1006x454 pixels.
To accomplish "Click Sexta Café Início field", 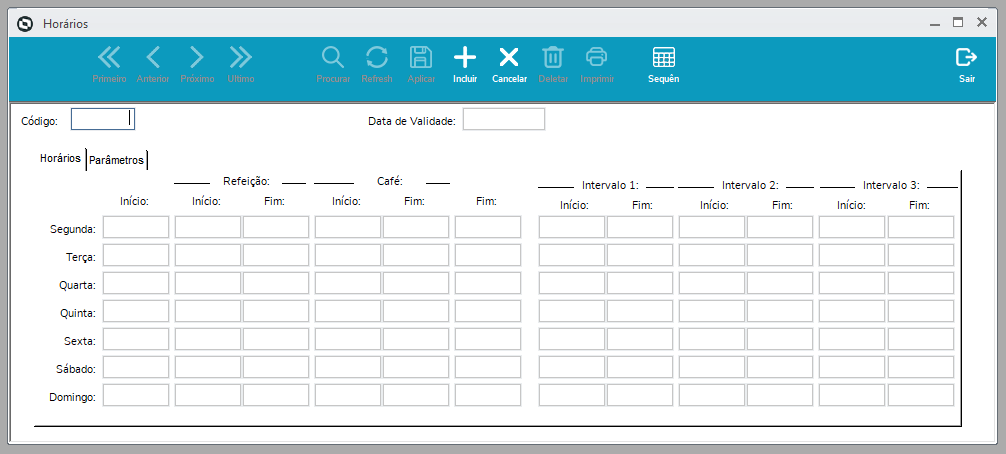I will point(348,339).
